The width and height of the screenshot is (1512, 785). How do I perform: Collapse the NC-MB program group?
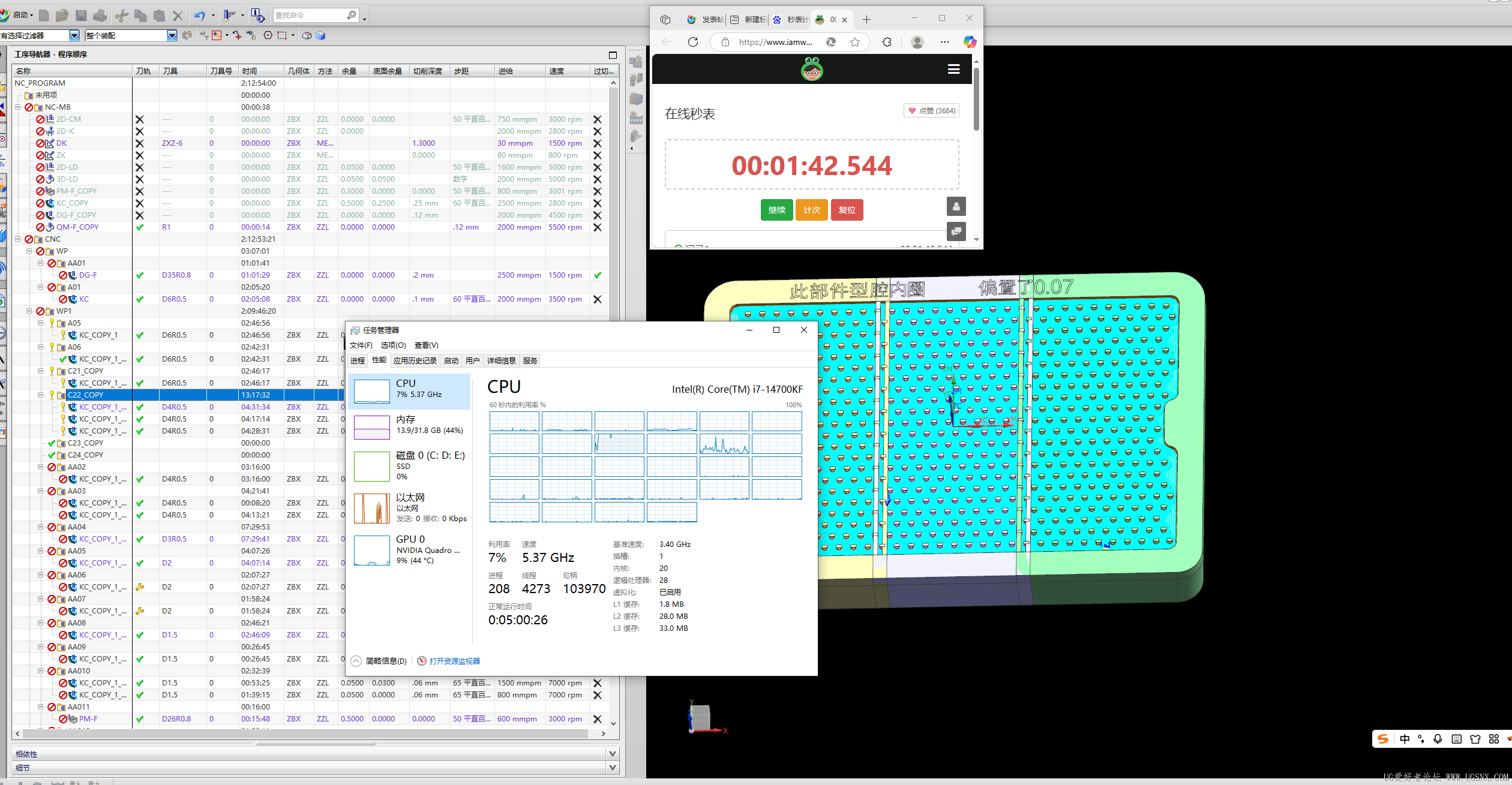(x=18, y=107)
